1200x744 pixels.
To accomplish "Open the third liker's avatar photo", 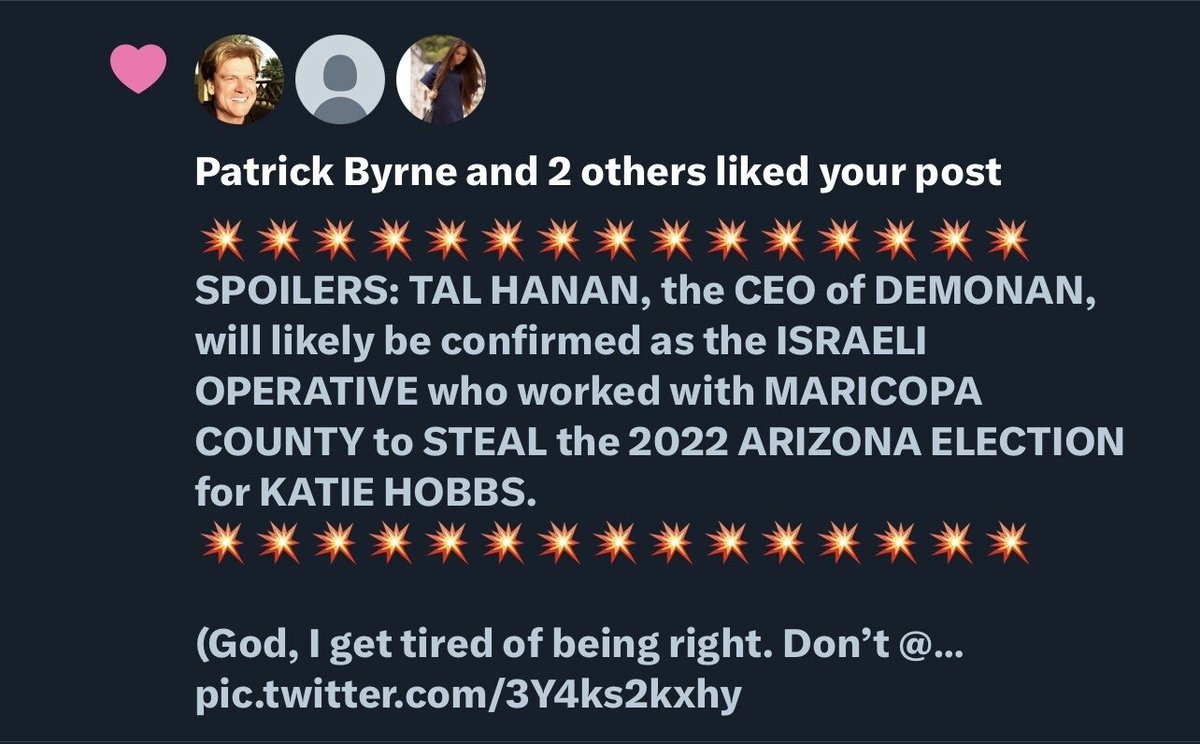I will (441, 79).
